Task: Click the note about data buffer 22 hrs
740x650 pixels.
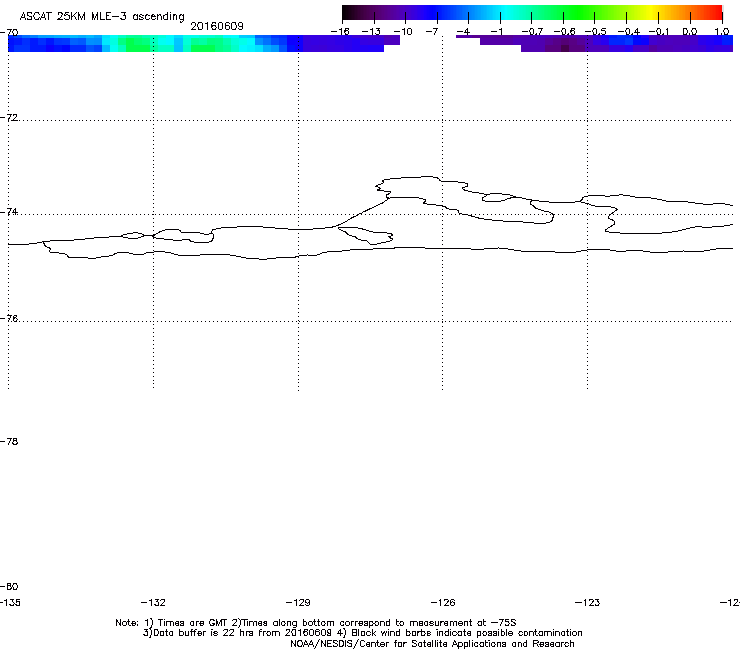Action: click(x=362, y=633)
